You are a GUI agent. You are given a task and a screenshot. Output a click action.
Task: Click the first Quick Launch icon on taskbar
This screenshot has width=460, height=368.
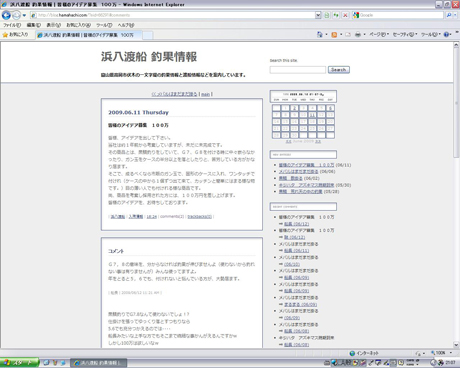[46, 363]
